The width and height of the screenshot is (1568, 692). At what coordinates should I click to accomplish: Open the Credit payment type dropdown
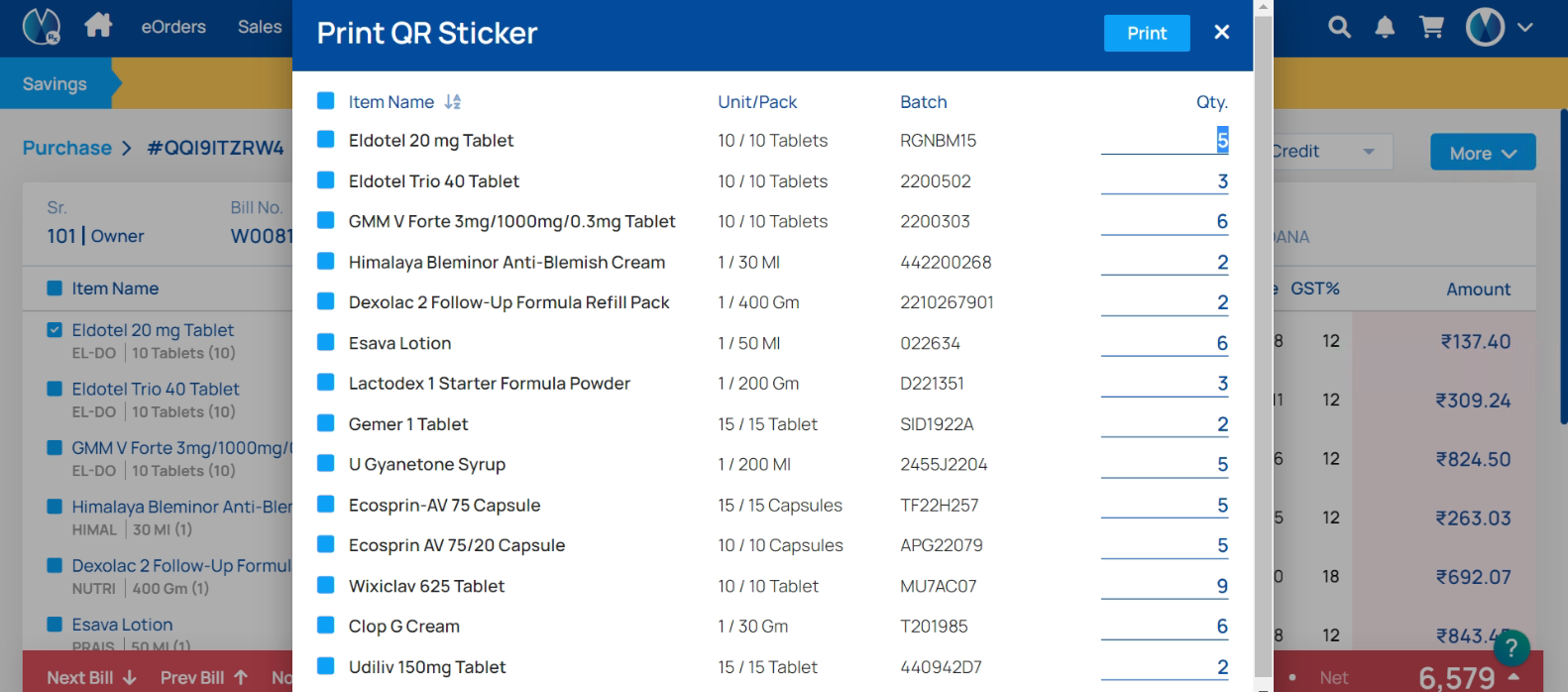(1329, 152)
